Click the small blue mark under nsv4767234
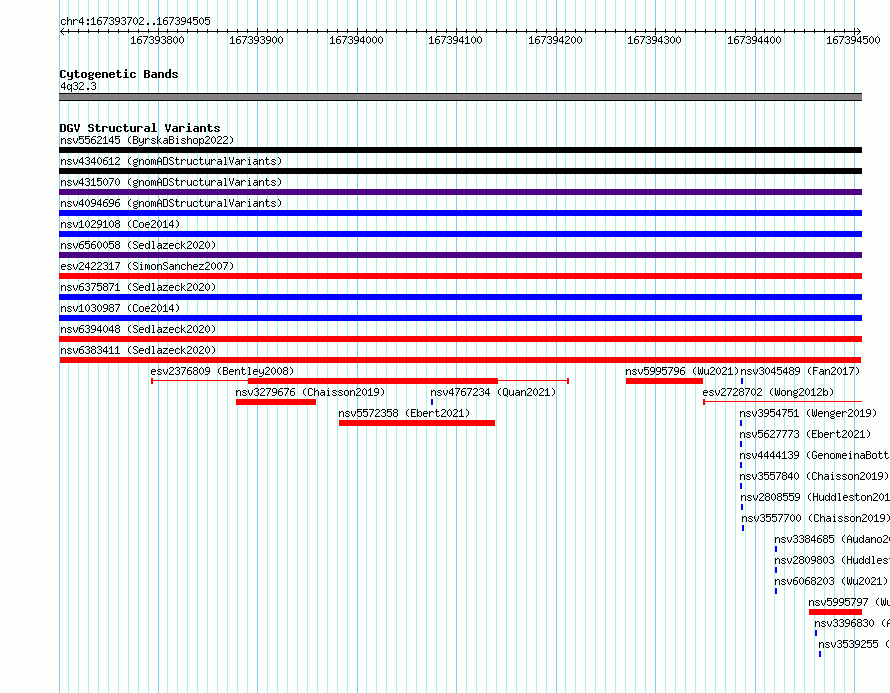The height and width of the screenshot is (693, 890). [x=432, y=402]
